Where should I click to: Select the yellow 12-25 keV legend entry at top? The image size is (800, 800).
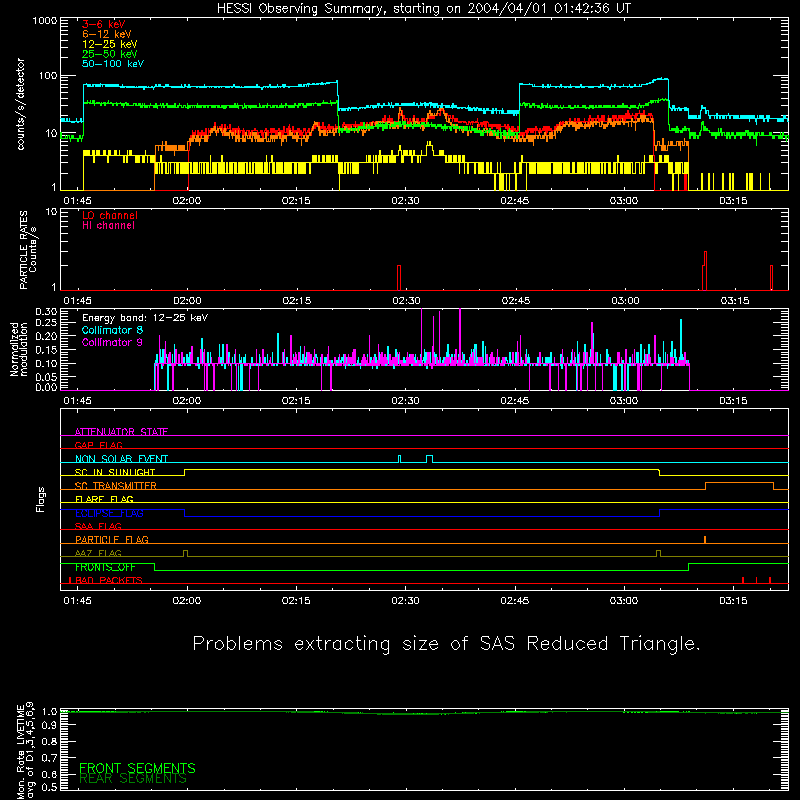(110, 44)
